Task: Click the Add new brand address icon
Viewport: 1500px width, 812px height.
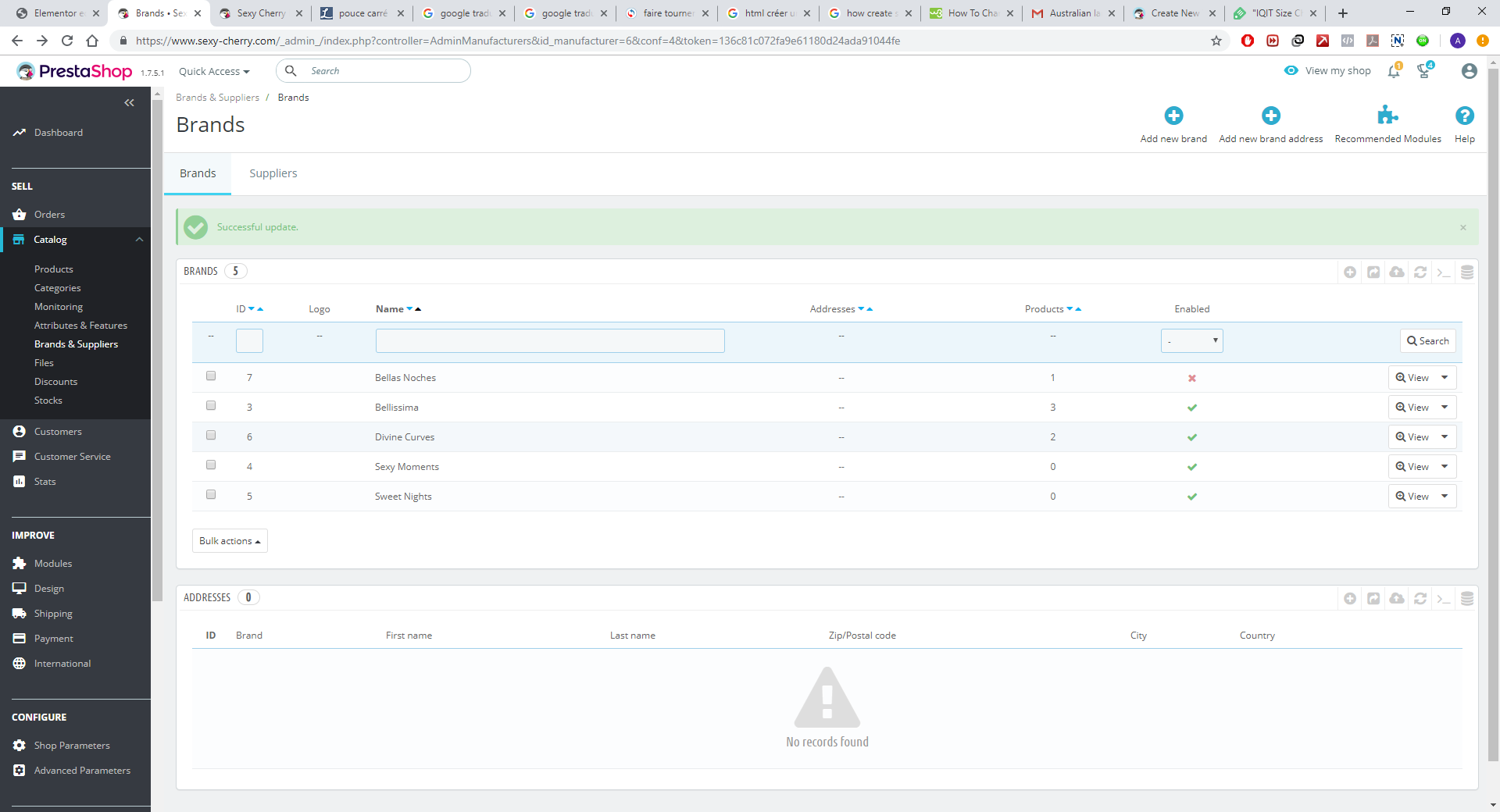Action: [x=1271, y=116]
